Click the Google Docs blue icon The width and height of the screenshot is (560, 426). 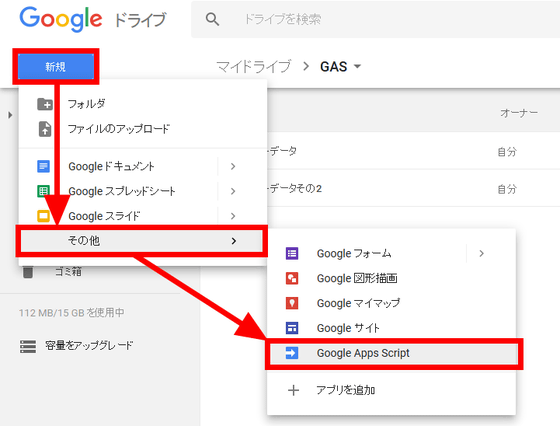click(x=44, y=166)
